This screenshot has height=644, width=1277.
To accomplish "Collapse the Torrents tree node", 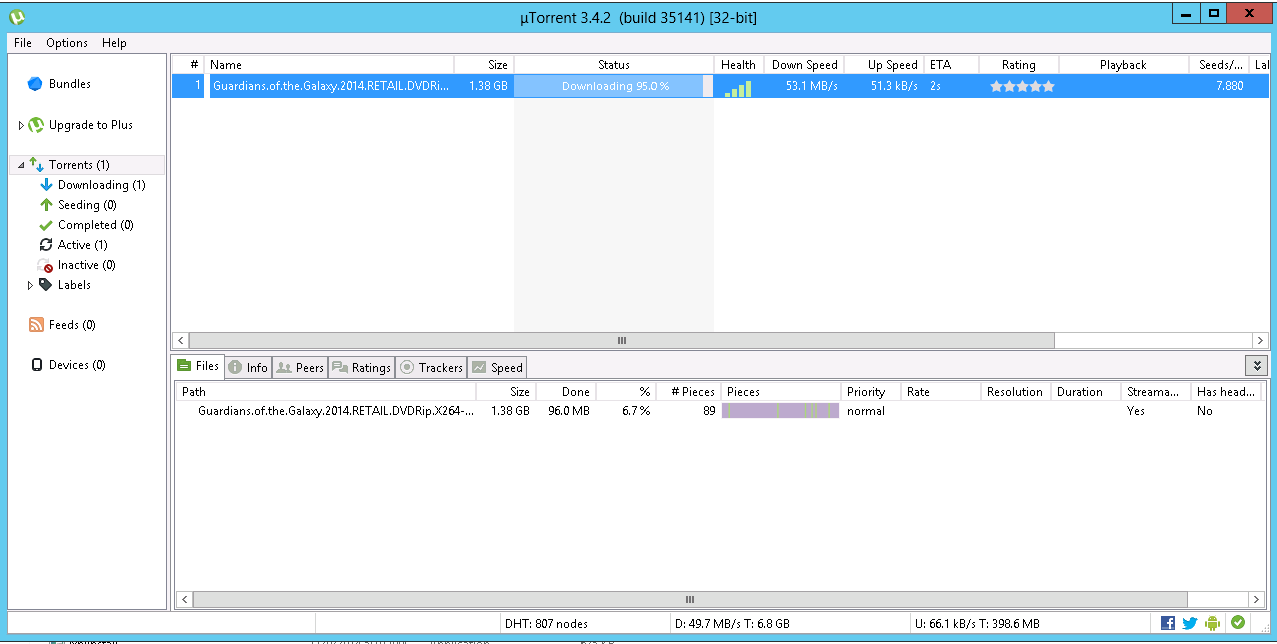I will (x=21, y=165).
